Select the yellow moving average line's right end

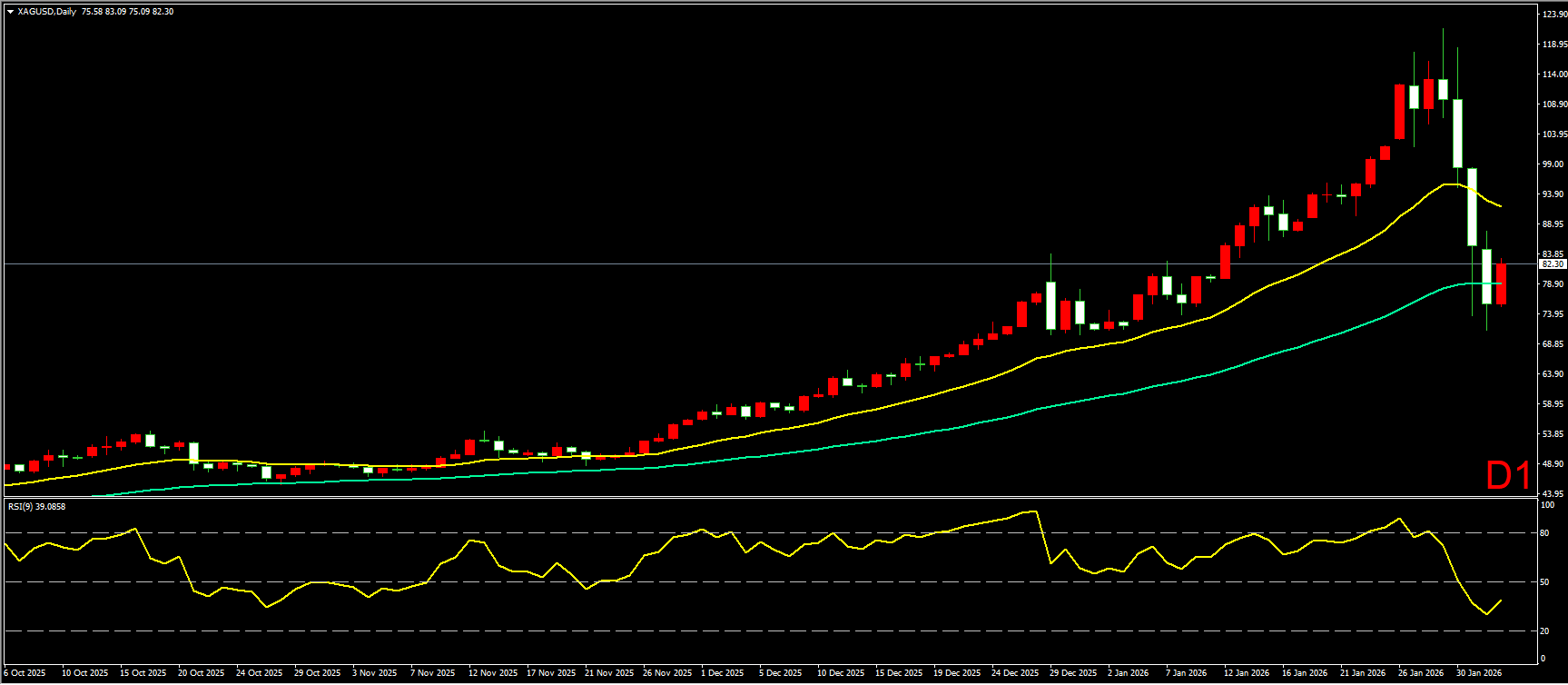[x=1500, y=206]
